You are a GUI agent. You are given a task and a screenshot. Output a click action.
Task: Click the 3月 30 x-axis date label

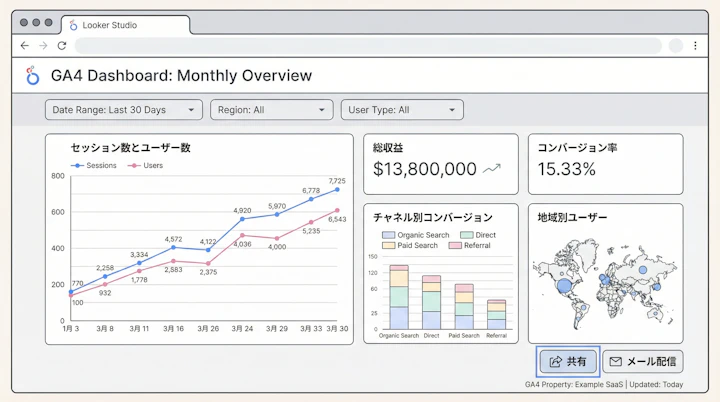[337, 328]
